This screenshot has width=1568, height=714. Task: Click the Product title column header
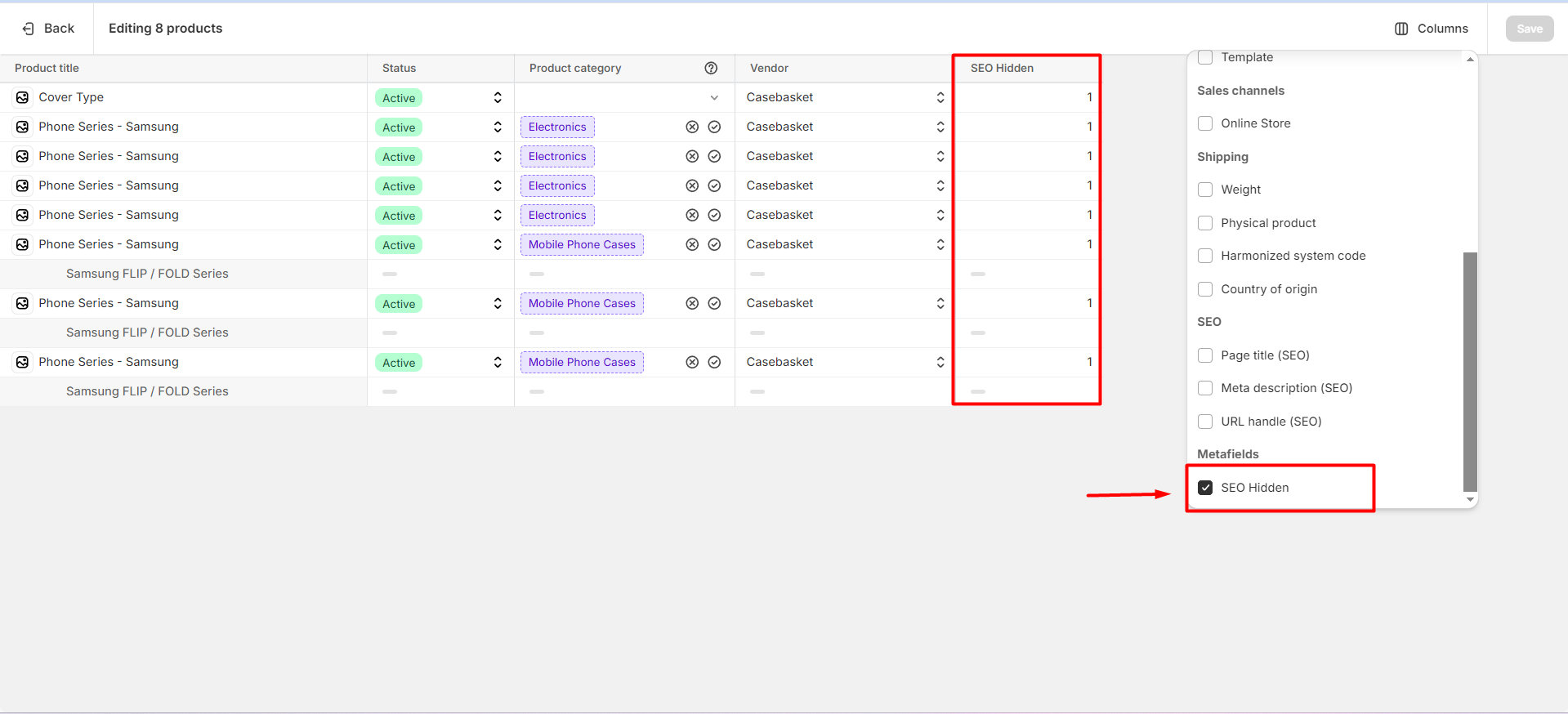coord(47,68)
